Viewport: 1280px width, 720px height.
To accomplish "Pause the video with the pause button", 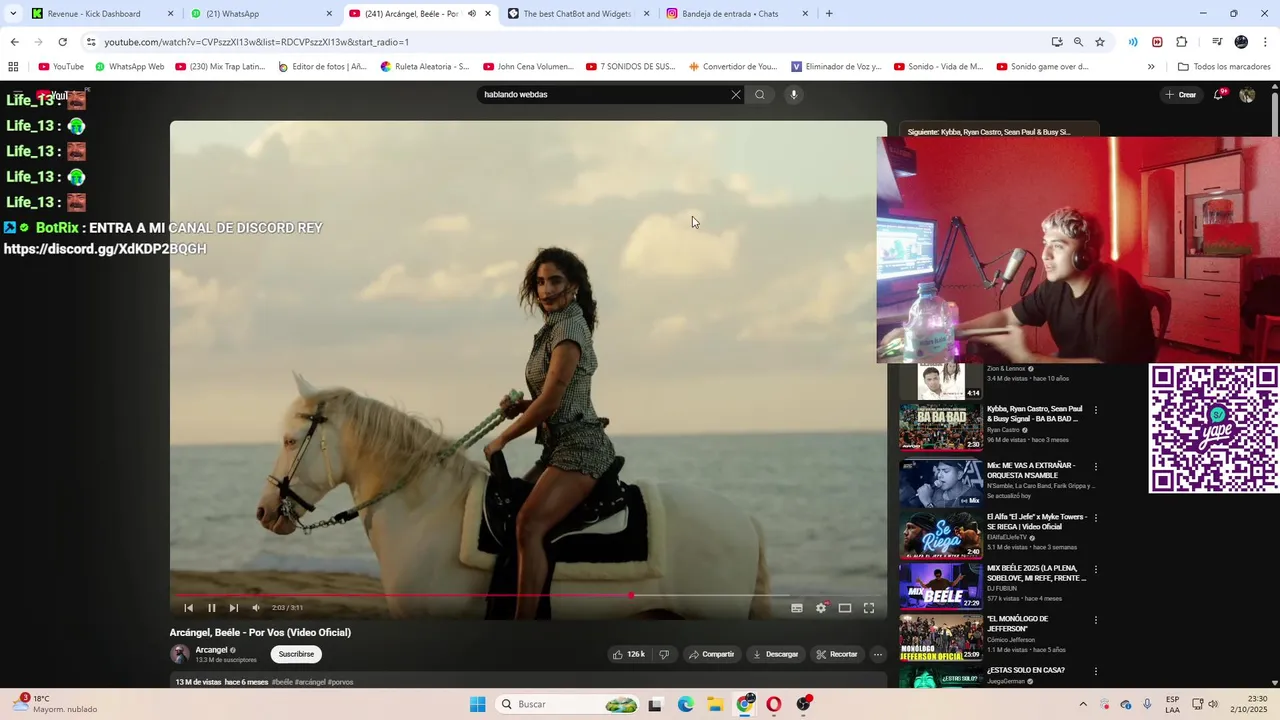I will coord(211,608).
